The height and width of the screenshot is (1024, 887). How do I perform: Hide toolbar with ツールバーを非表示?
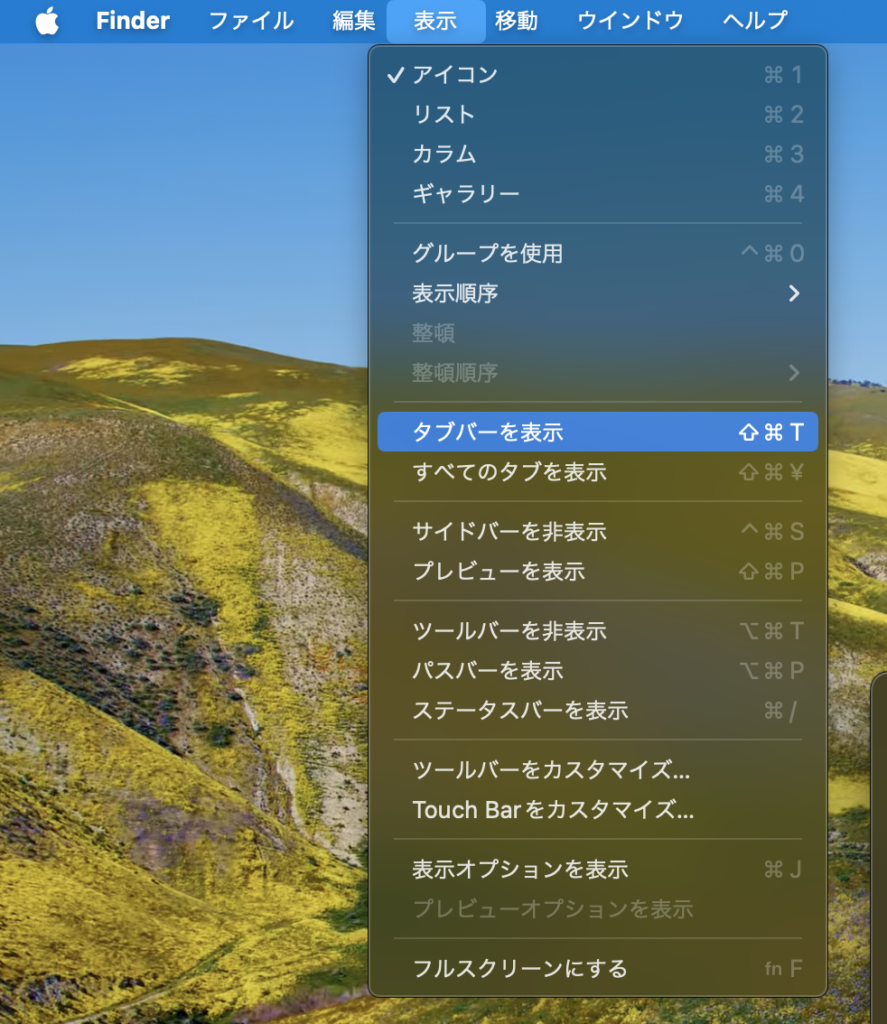click(x=598, y=631)
